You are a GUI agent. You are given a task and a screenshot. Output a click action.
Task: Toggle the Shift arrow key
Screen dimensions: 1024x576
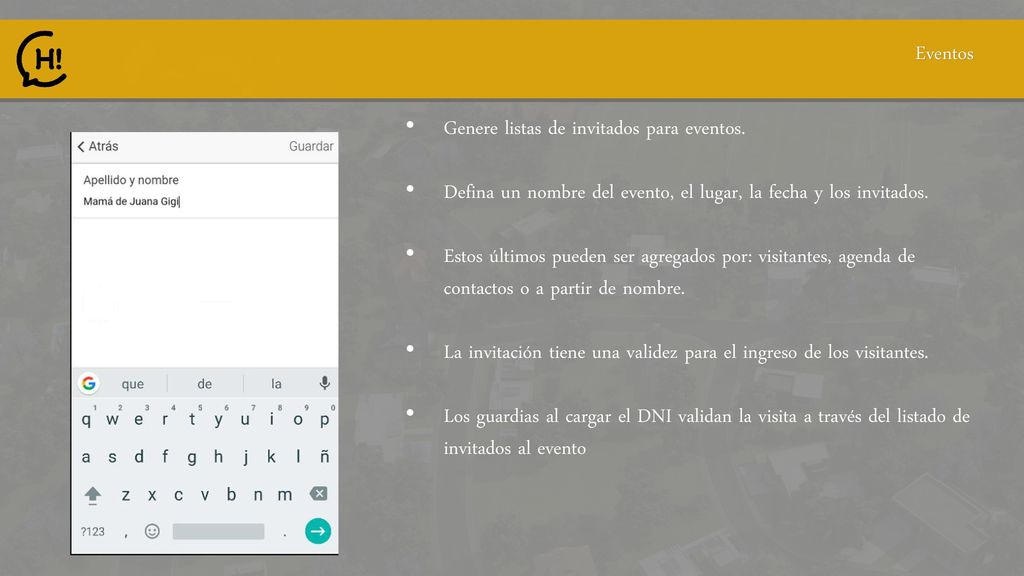tap(93, 495)
